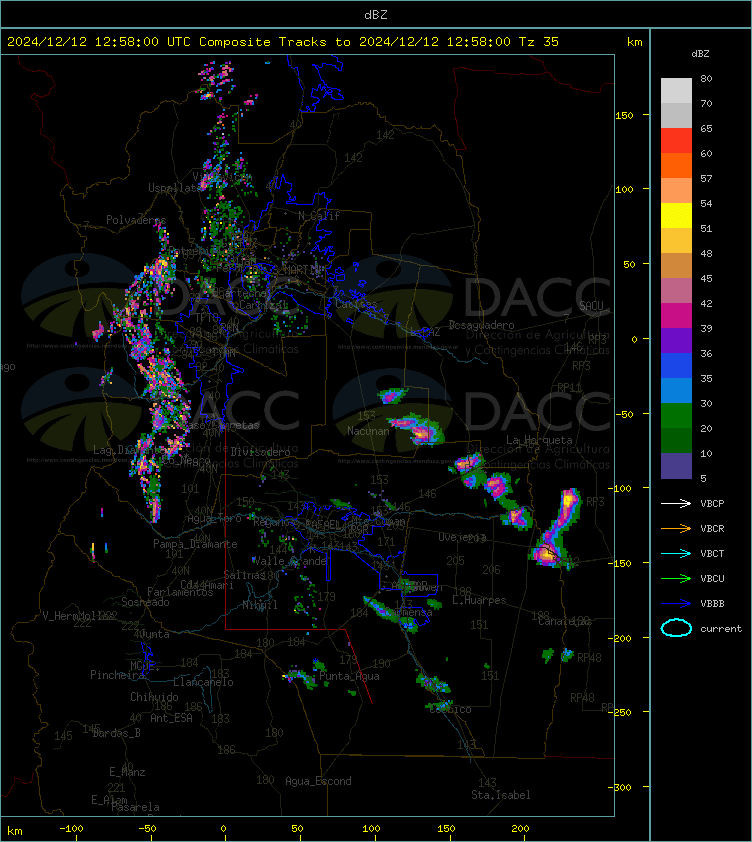
Task: Click the La_Horqueta map label
Action: pyautogui.click(x=539, y=440)
